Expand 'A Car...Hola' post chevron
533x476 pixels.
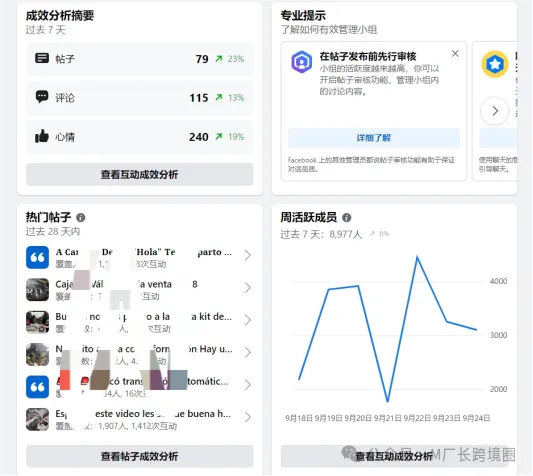tap(248, 255)
